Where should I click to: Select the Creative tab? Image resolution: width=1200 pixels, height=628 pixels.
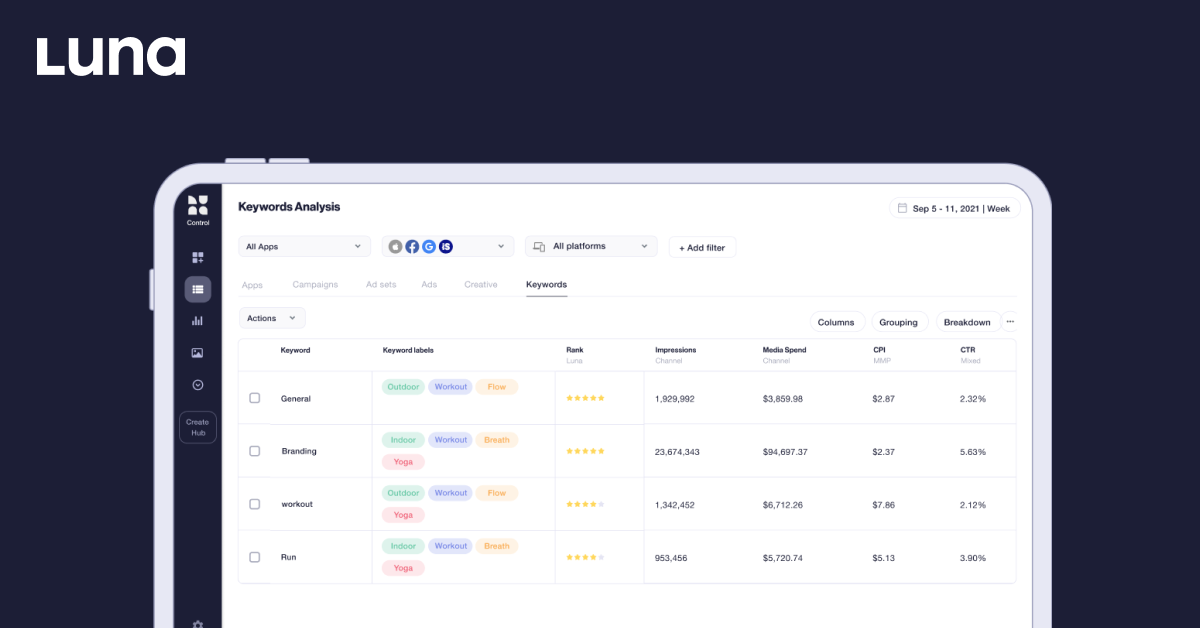(x=480, y=284)
